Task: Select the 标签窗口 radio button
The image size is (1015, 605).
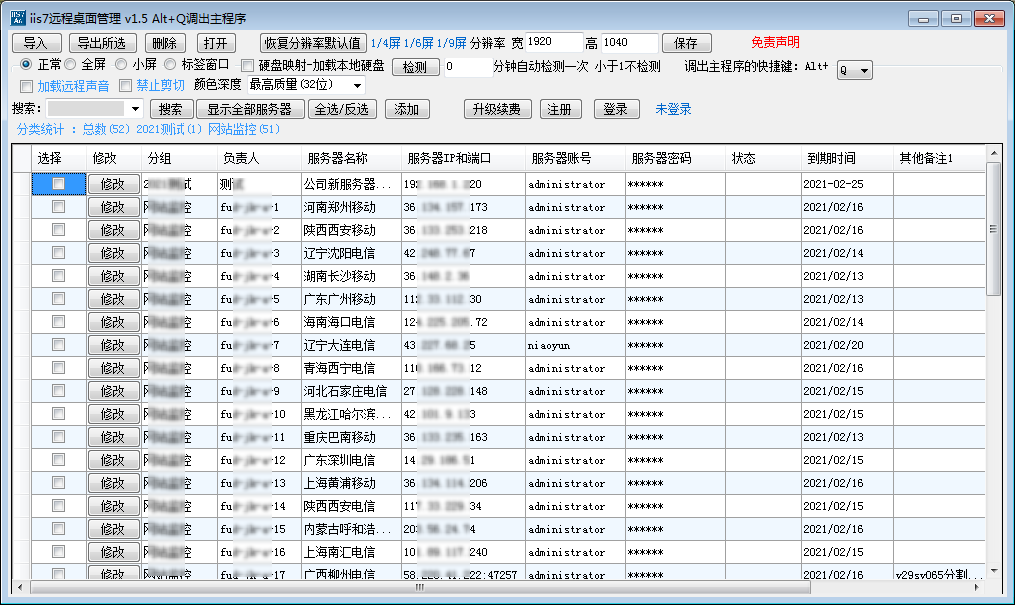Action: [x=170, y=64]
